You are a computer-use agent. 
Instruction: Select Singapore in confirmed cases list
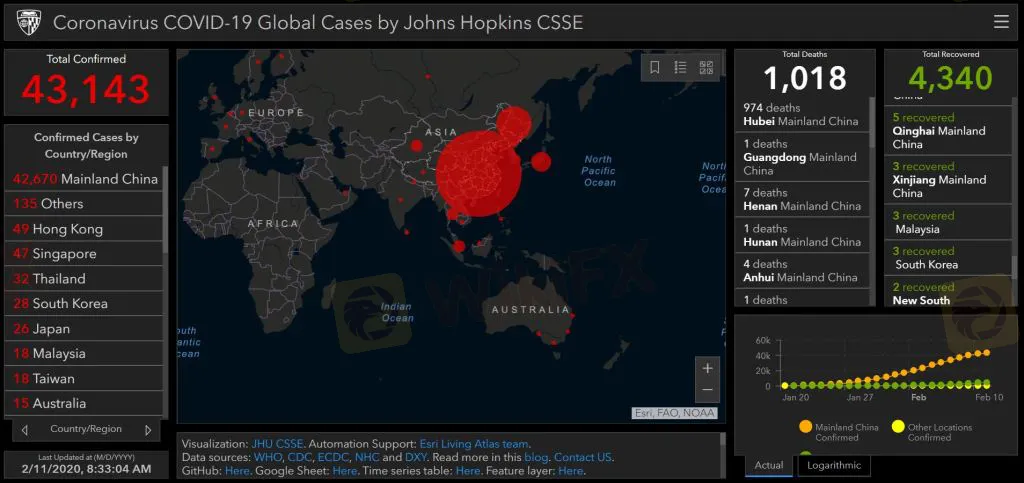click(85, 254)
